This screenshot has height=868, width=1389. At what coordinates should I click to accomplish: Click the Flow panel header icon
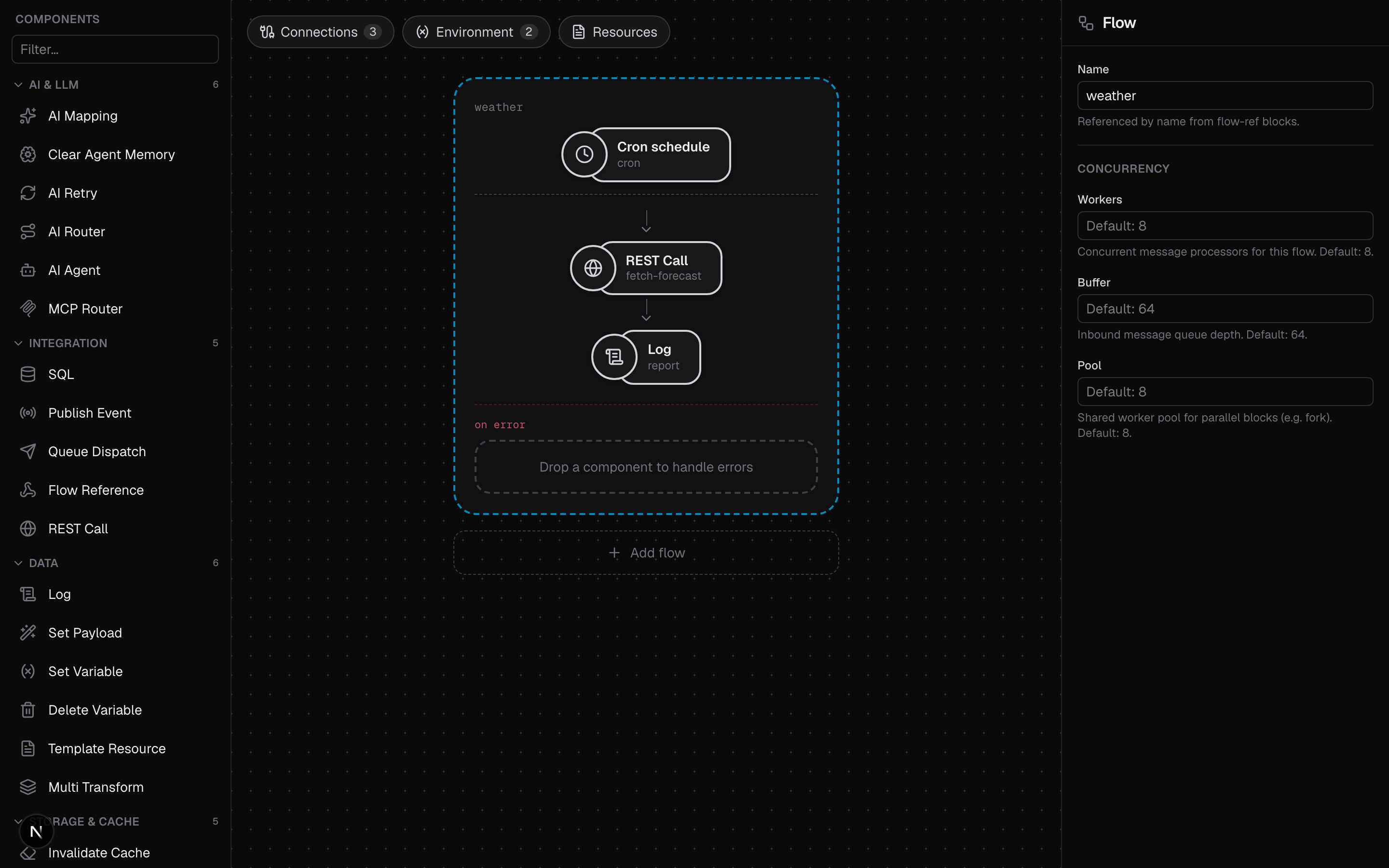coord(1086,23)
